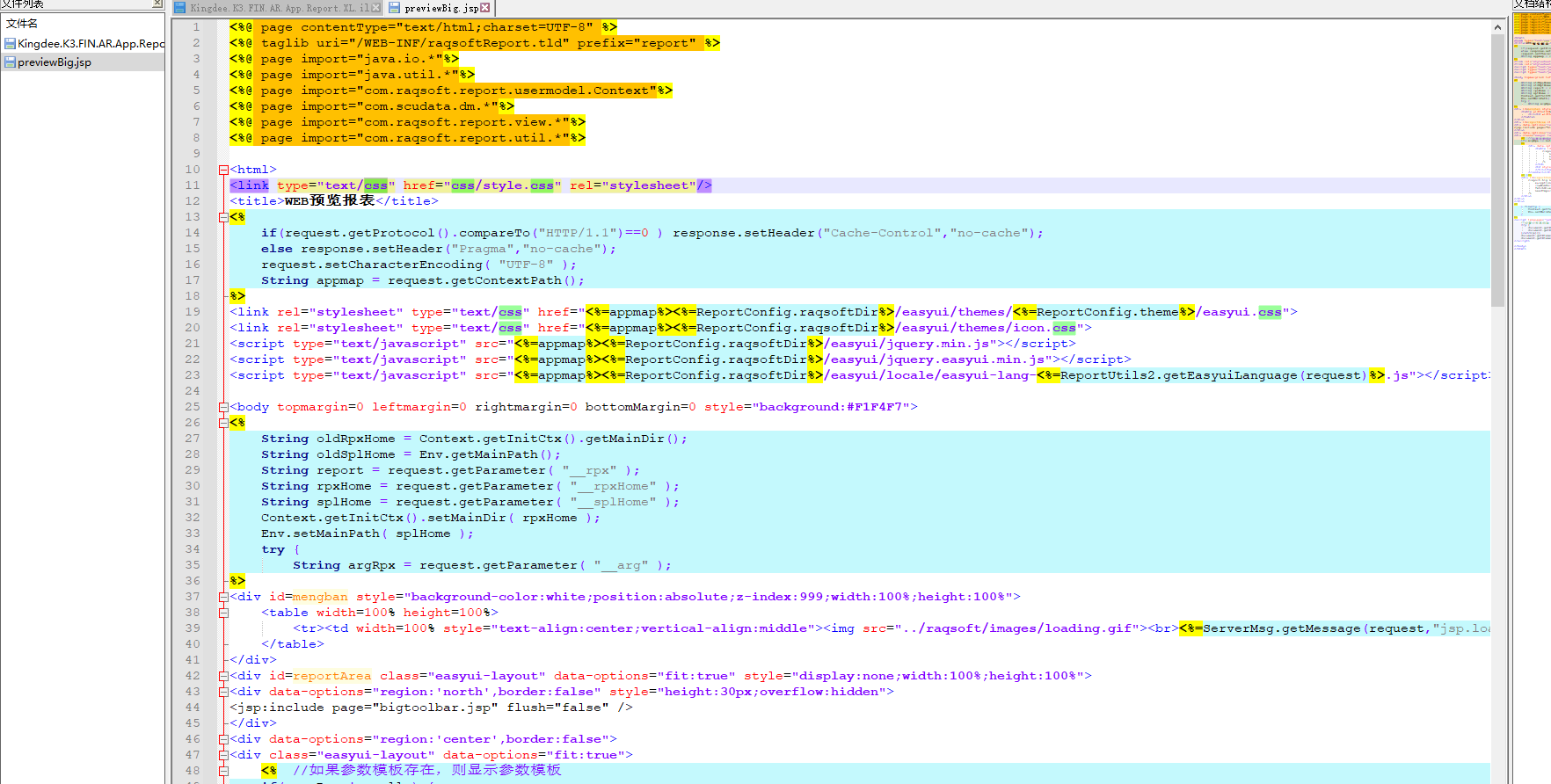Close the previewBig.jsp tab
The height and width of the screenshot is (784, 1551).
click(484, 8)
